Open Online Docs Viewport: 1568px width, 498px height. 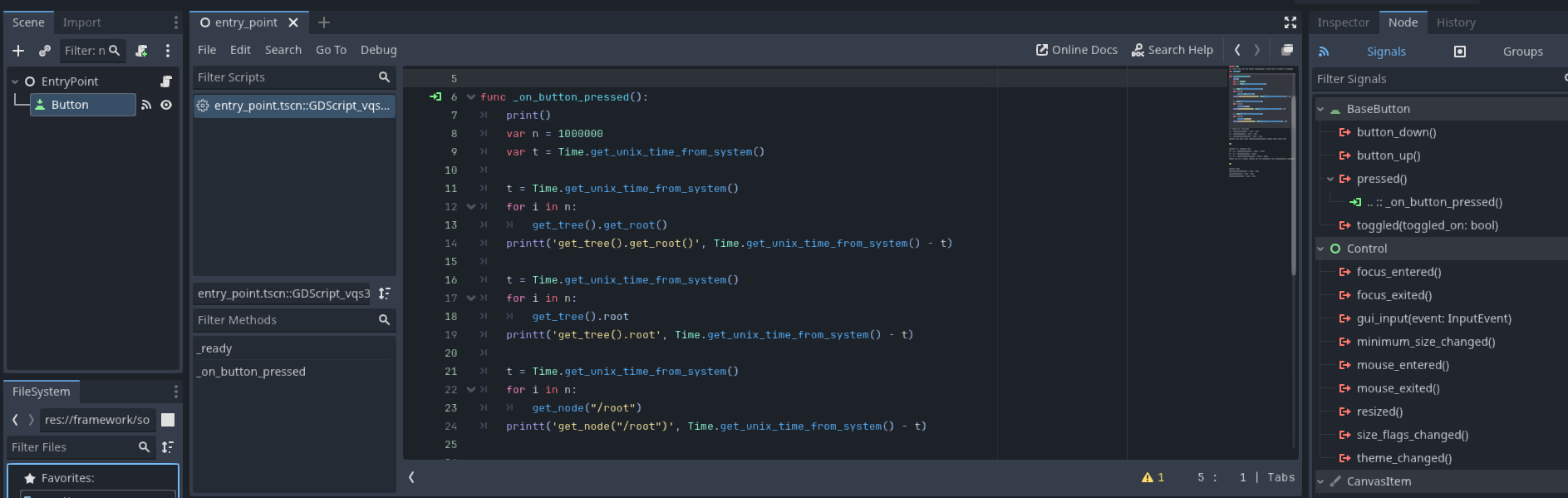click(x=1077, y=50)
